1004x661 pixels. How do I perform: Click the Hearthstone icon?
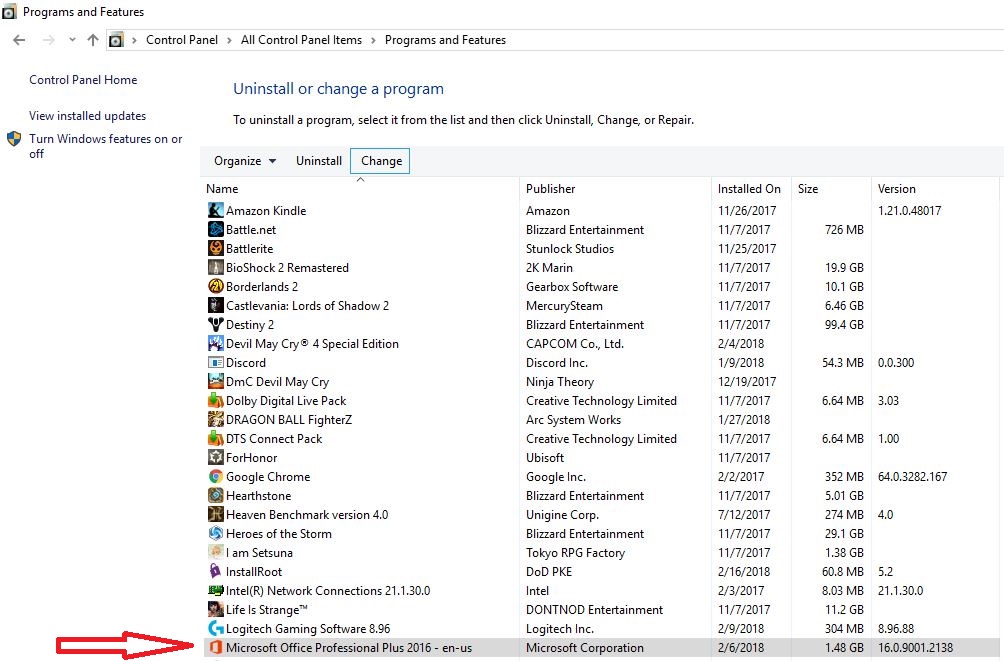[216, 495]
